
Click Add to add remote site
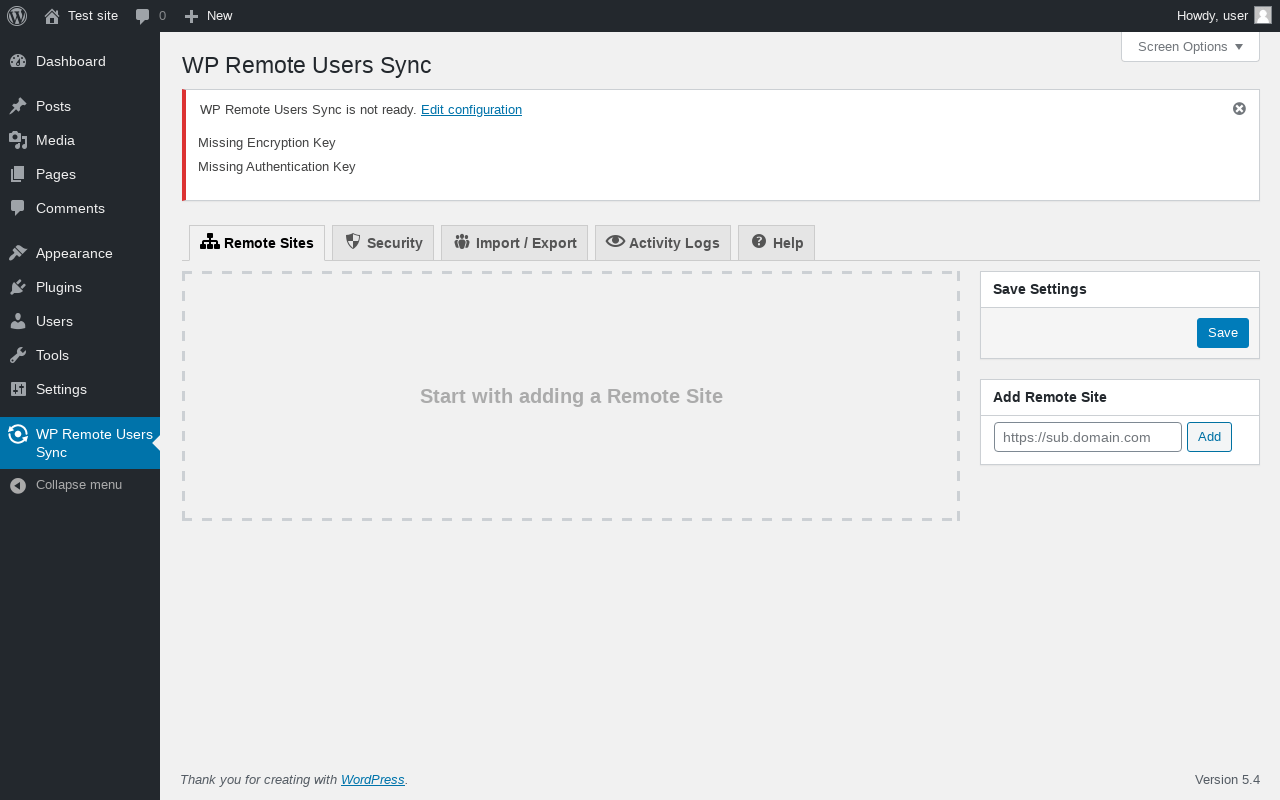[x=1209, y=437]
